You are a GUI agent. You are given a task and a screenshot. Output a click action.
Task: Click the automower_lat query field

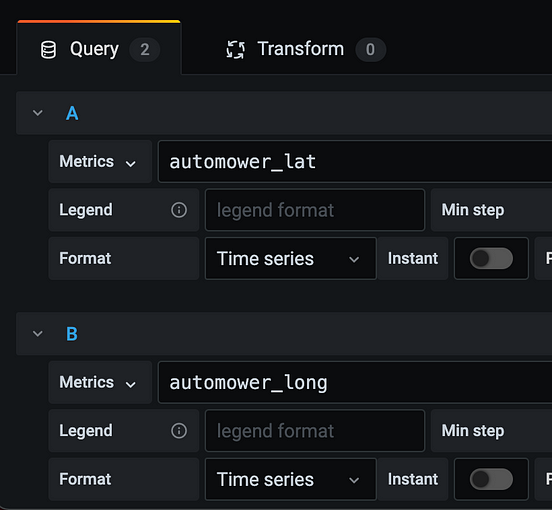[355, 162]
